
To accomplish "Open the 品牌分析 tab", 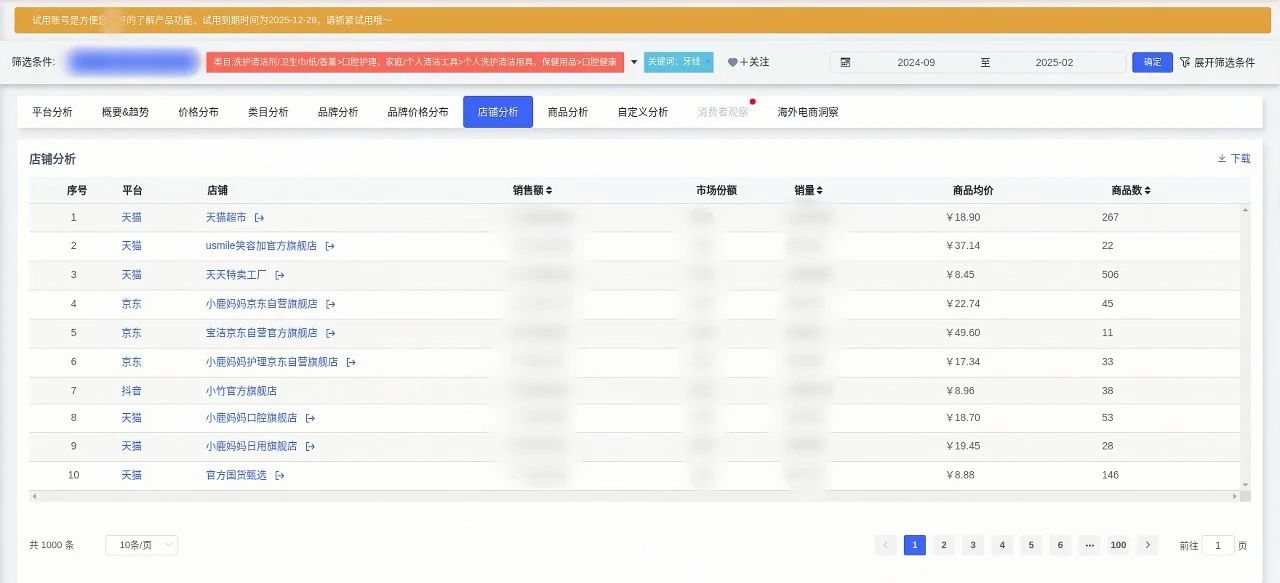I will (x=338, y=112).
